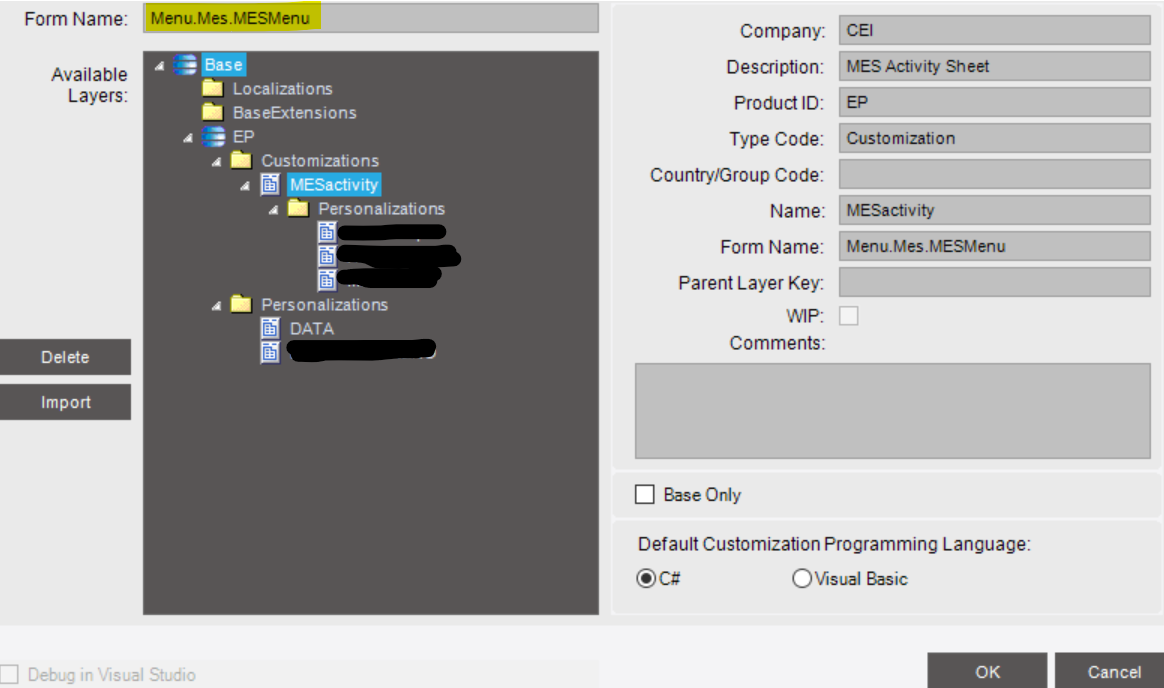
Task: Click the Personalizations folder icon under MESactivity
Action: (298, 209)
